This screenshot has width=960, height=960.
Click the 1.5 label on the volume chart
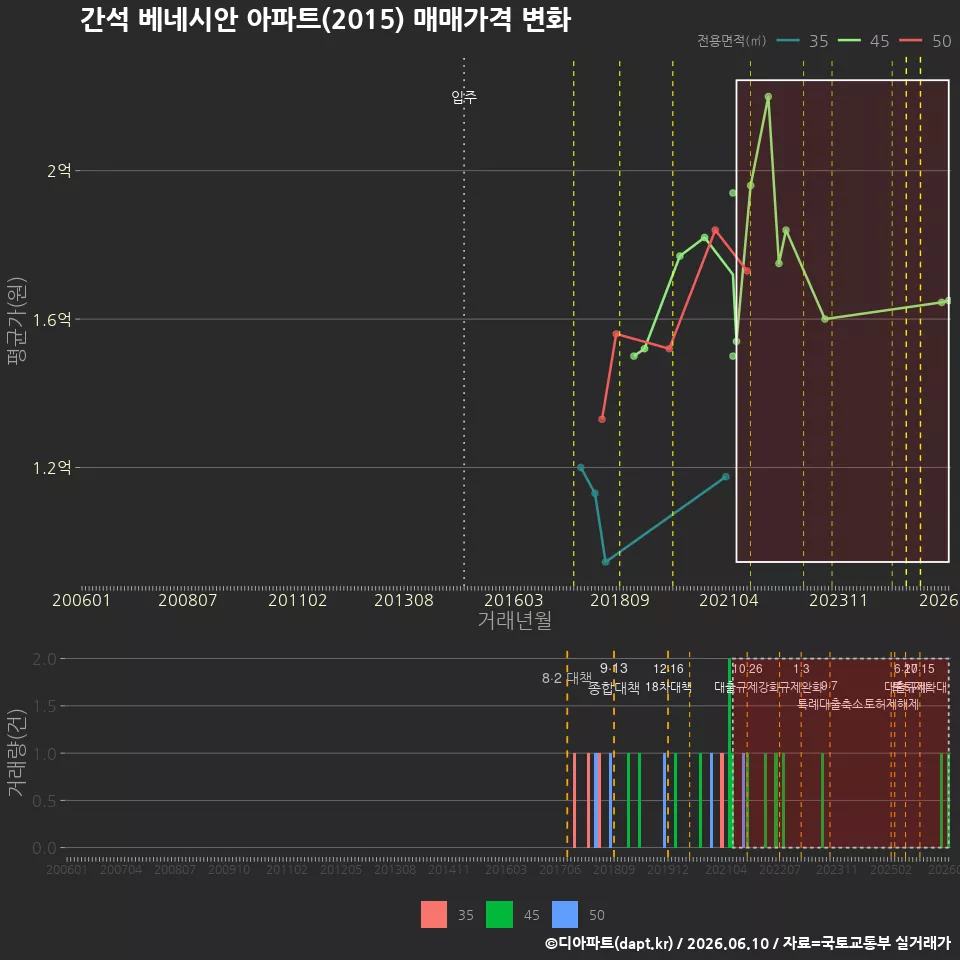44,706
